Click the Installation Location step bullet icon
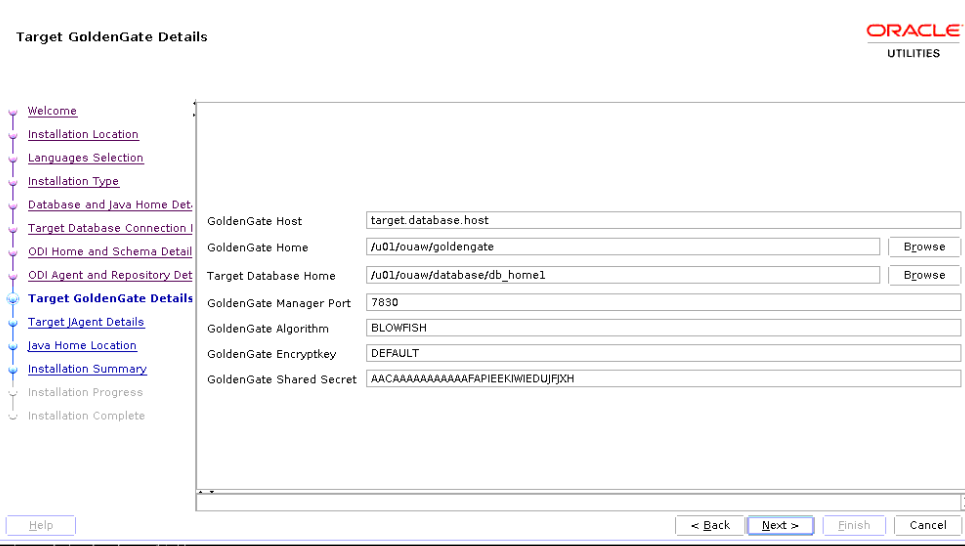Viewport: 965px width, 546px height. pyautogui.click(x=13, y=136)
